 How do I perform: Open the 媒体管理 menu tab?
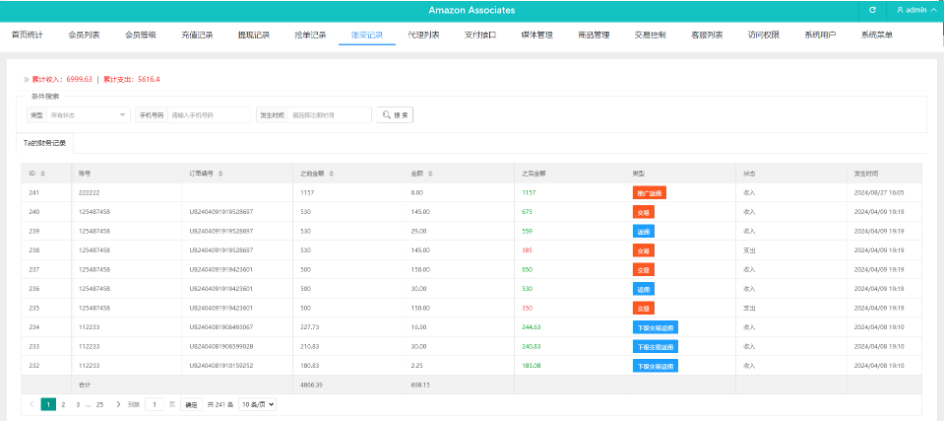tap(536, 35)
